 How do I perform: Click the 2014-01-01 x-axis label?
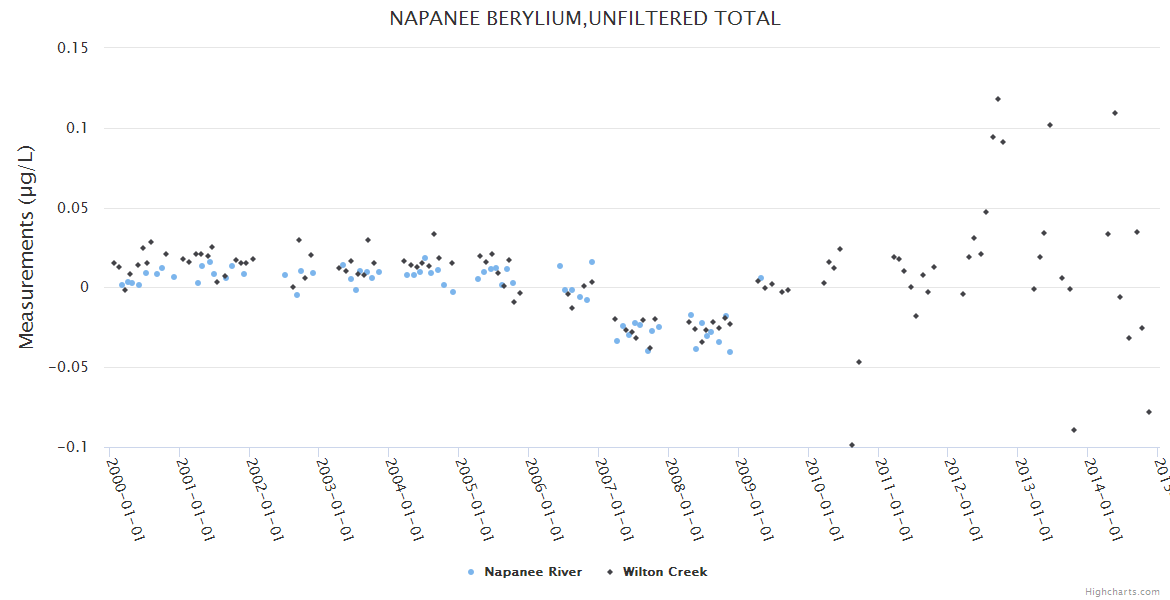1103,500
